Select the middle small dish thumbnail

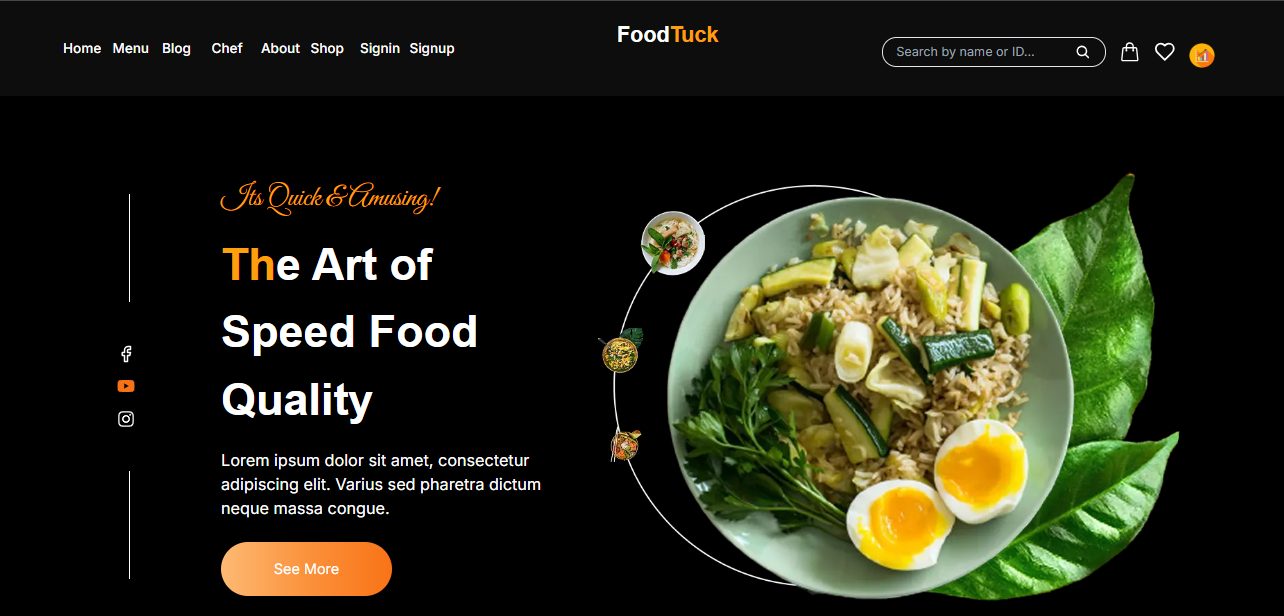point(620,351)
